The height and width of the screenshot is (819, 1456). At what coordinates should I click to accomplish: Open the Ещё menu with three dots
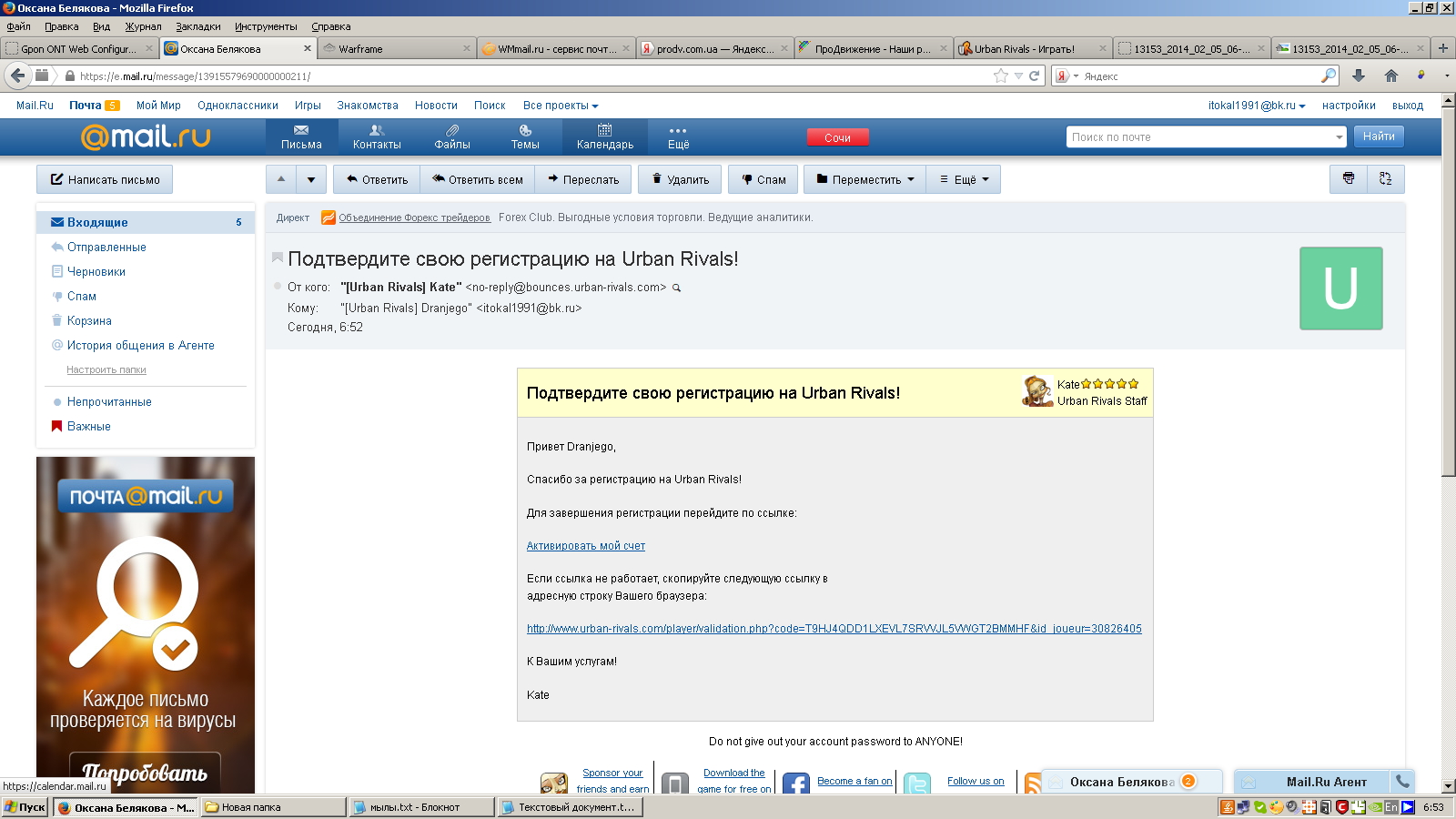click(x=678, y=136)
